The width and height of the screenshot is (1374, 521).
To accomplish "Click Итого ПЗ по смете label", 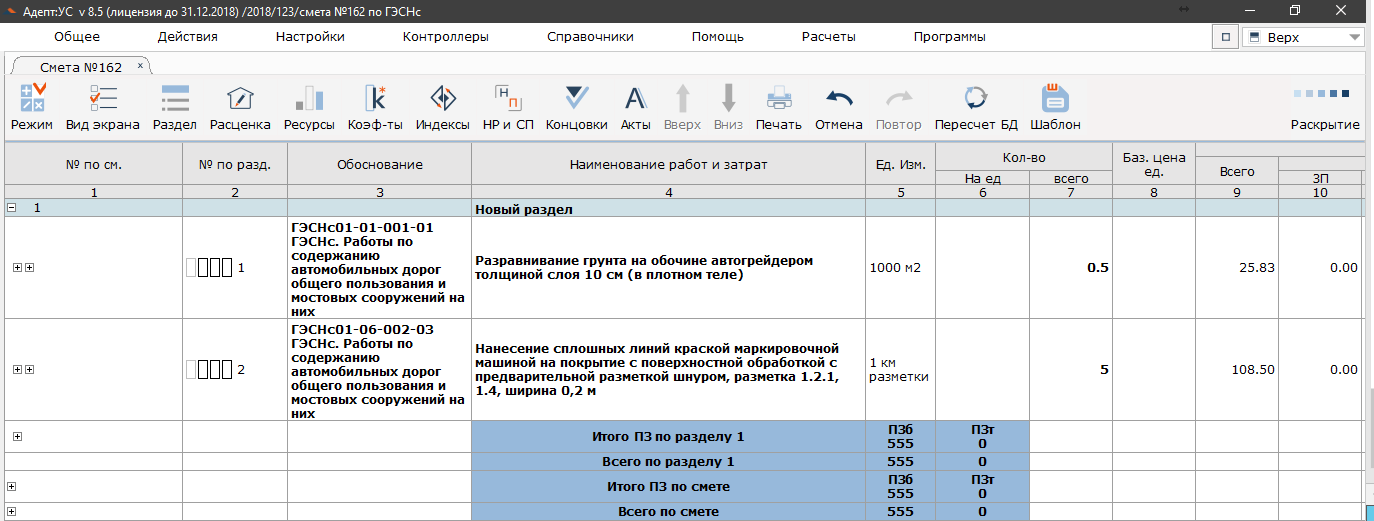I will (x=668, y=486).
